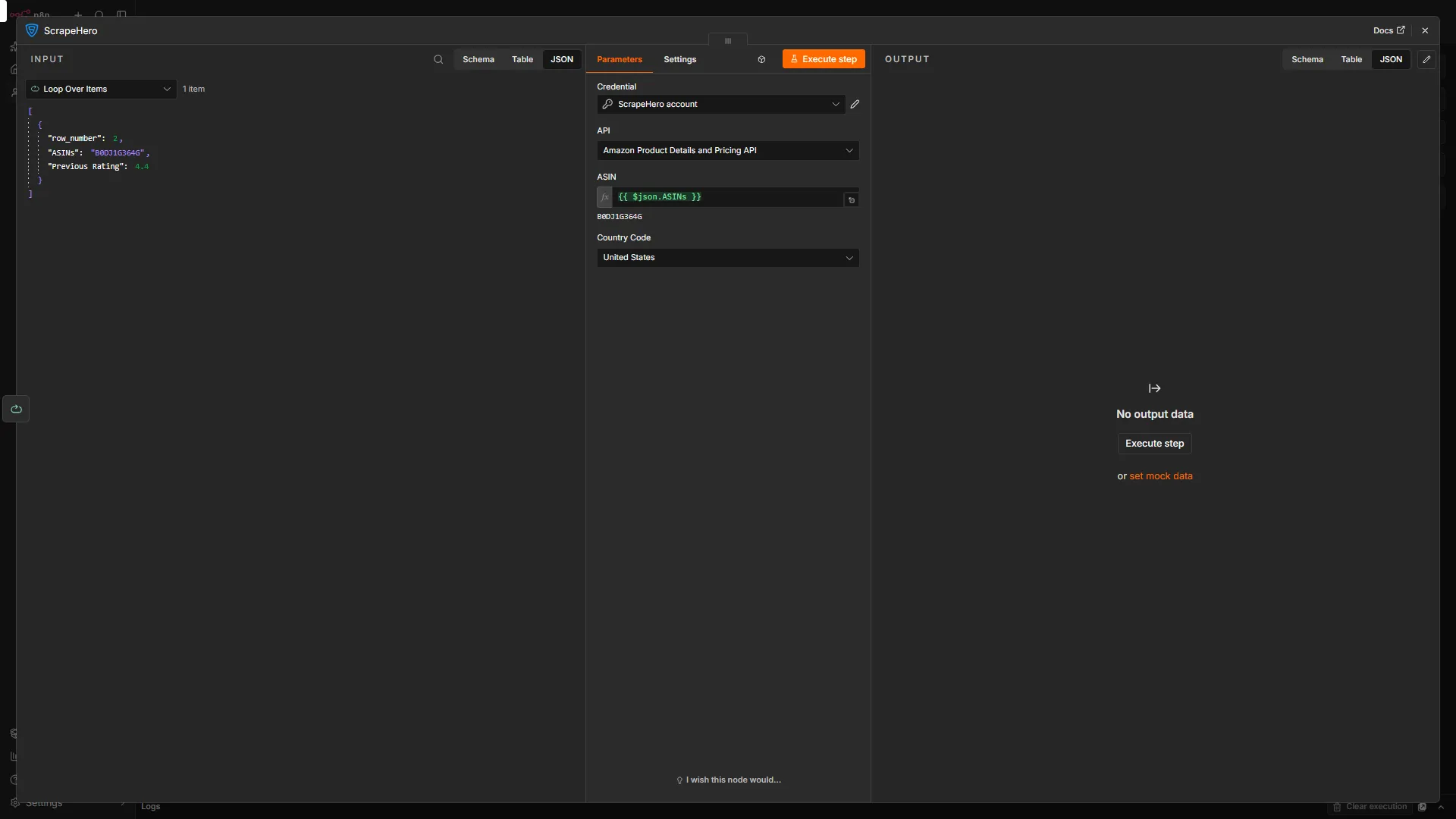Open expression editor icon in ASIN field
Screen dimensions: 1456x819
(851, 200)
